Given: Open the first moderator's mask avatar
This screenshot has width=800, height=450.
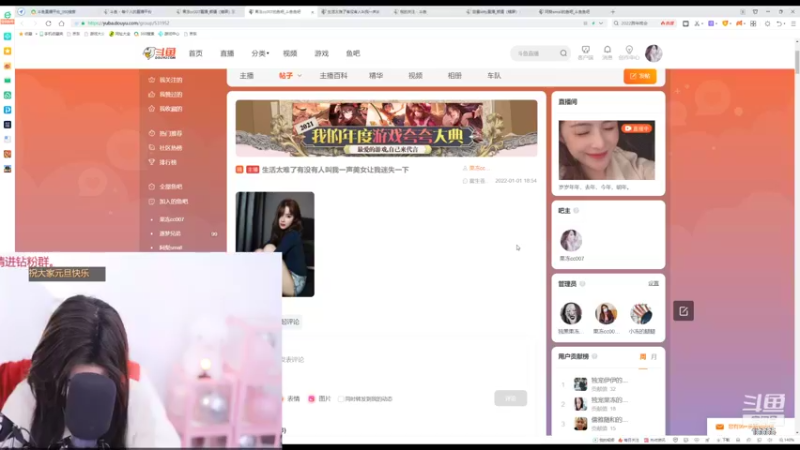Looking at the screenshot, I should (x=571, y=313).
